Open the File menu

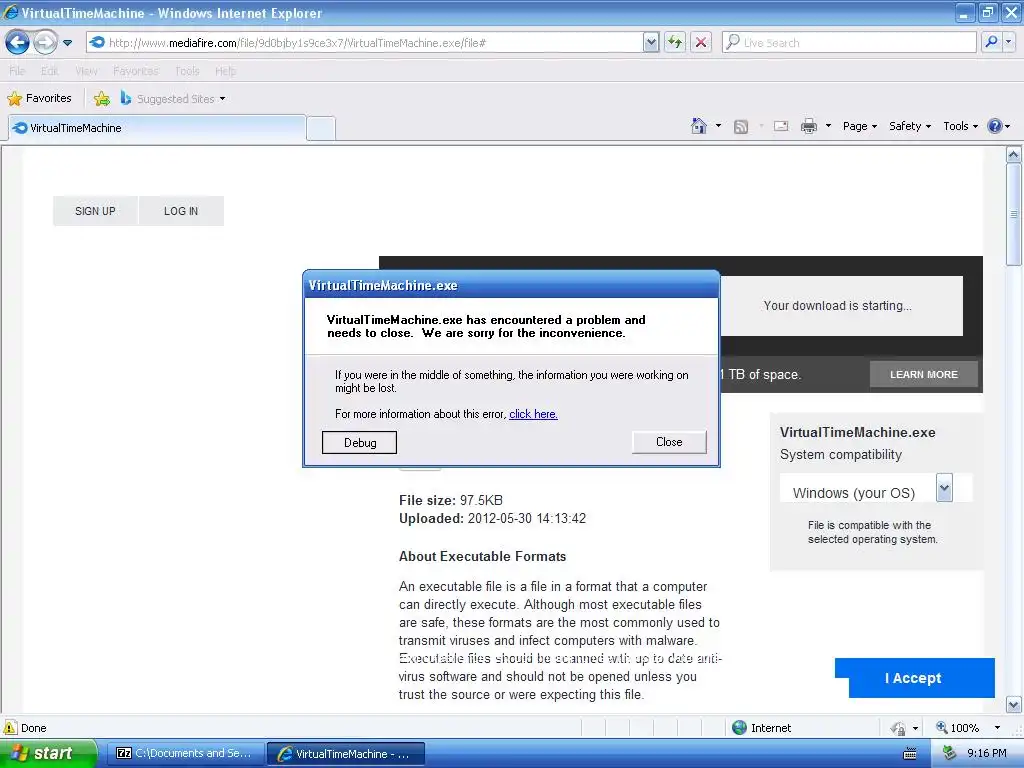pos(17,71)
